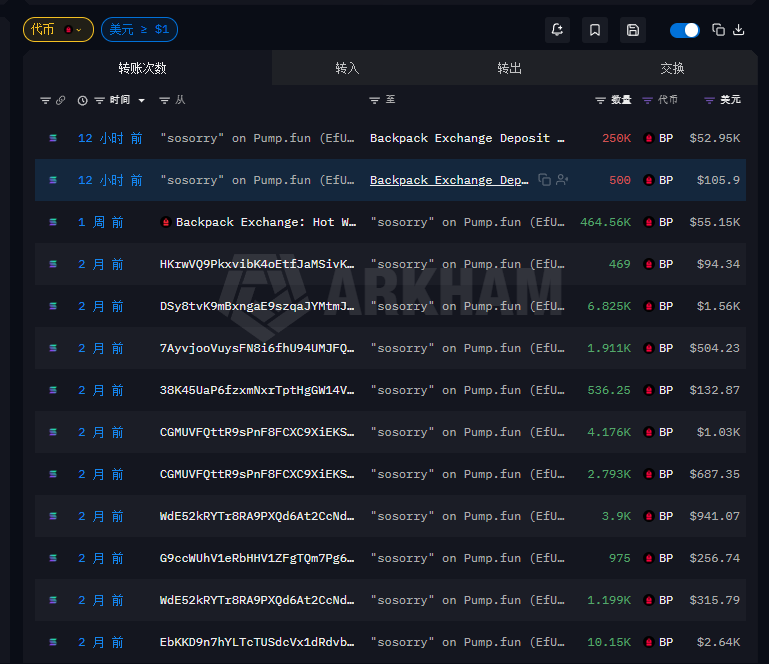Click the amount 975
769x664 pixels.
(x=620, y=558)
